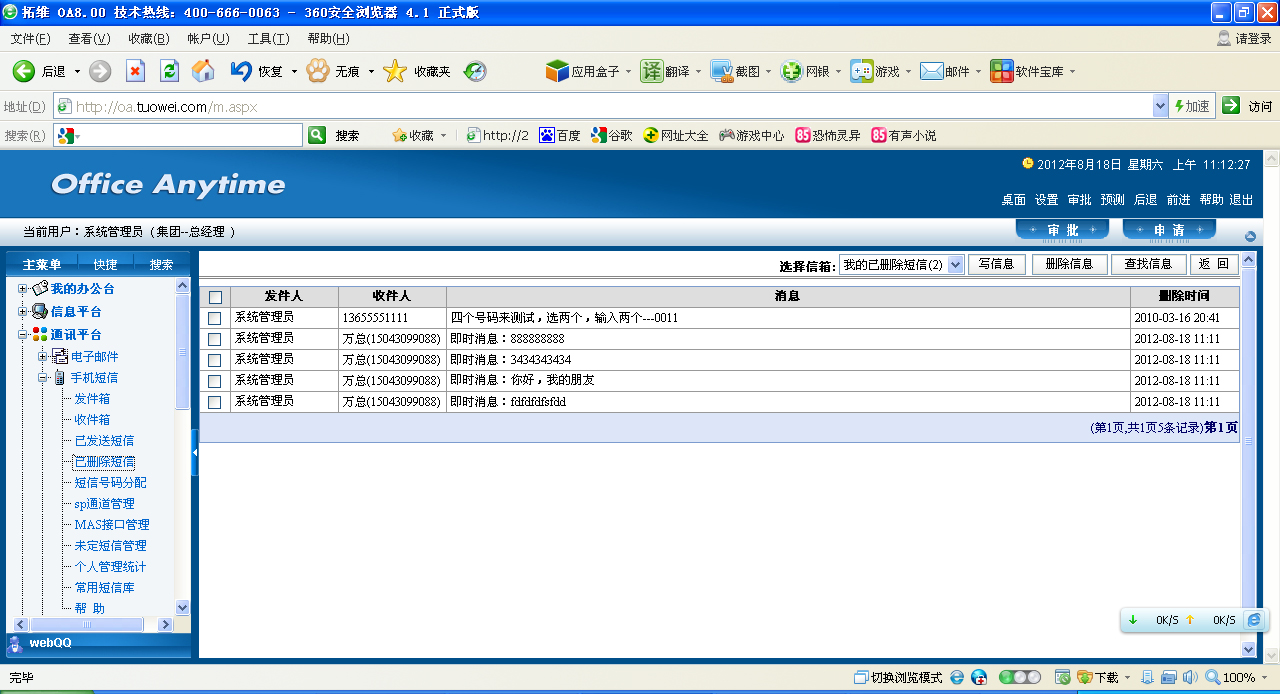Viewport: 1280px width, 694px height.
Task: Check the row for message fdfdfdfsfdd
Action: [215, 402]
